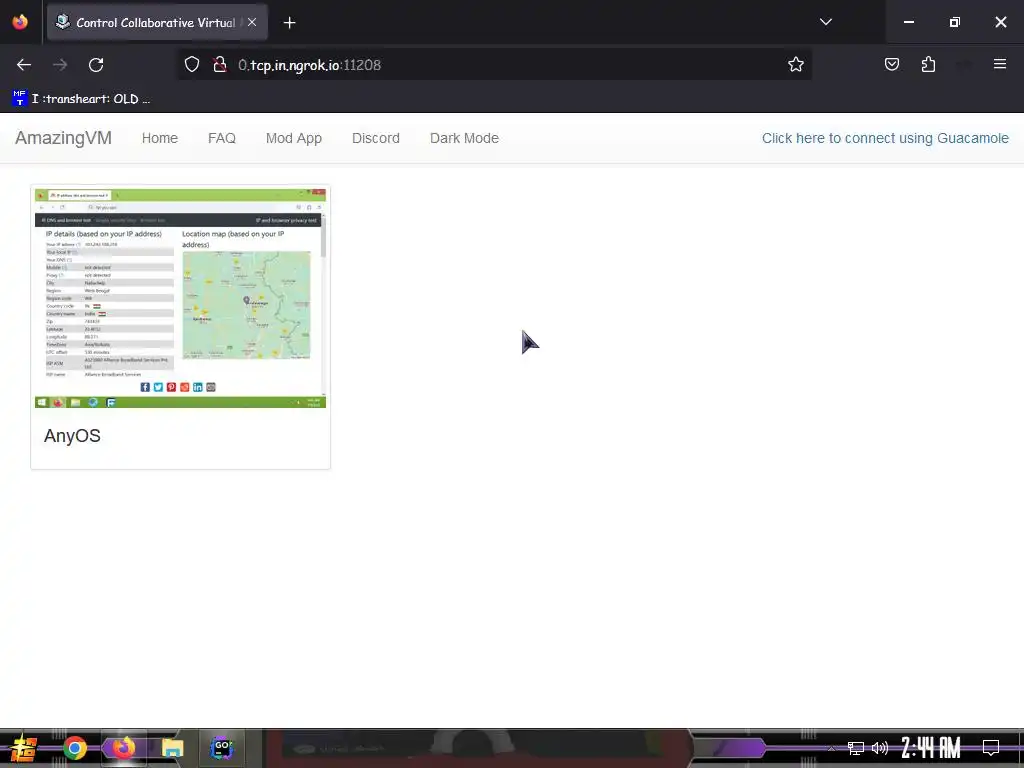The height and width of the screenshot is (768, 1024).
Task: Show hidden tray icons chevron
Action: click(x=831, y=748)
